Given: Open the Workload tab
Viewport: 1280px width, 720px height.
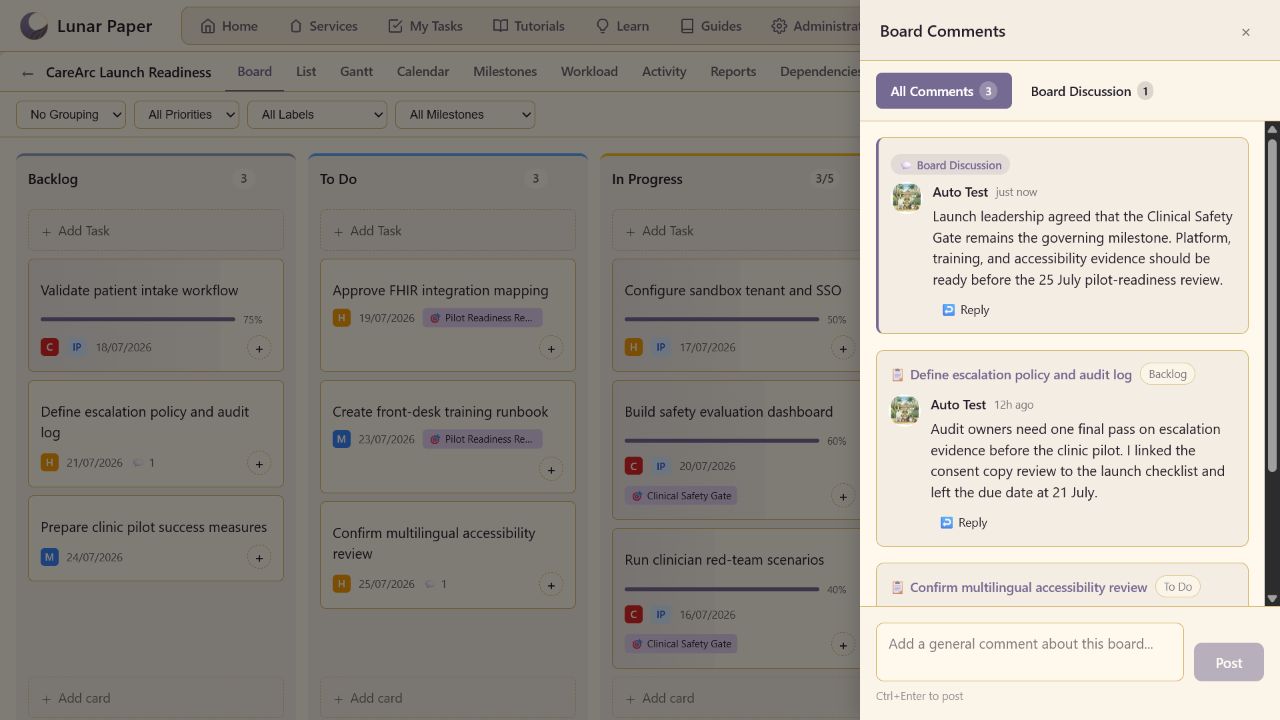Looking at the screenshot, I should tap(589, 71).
